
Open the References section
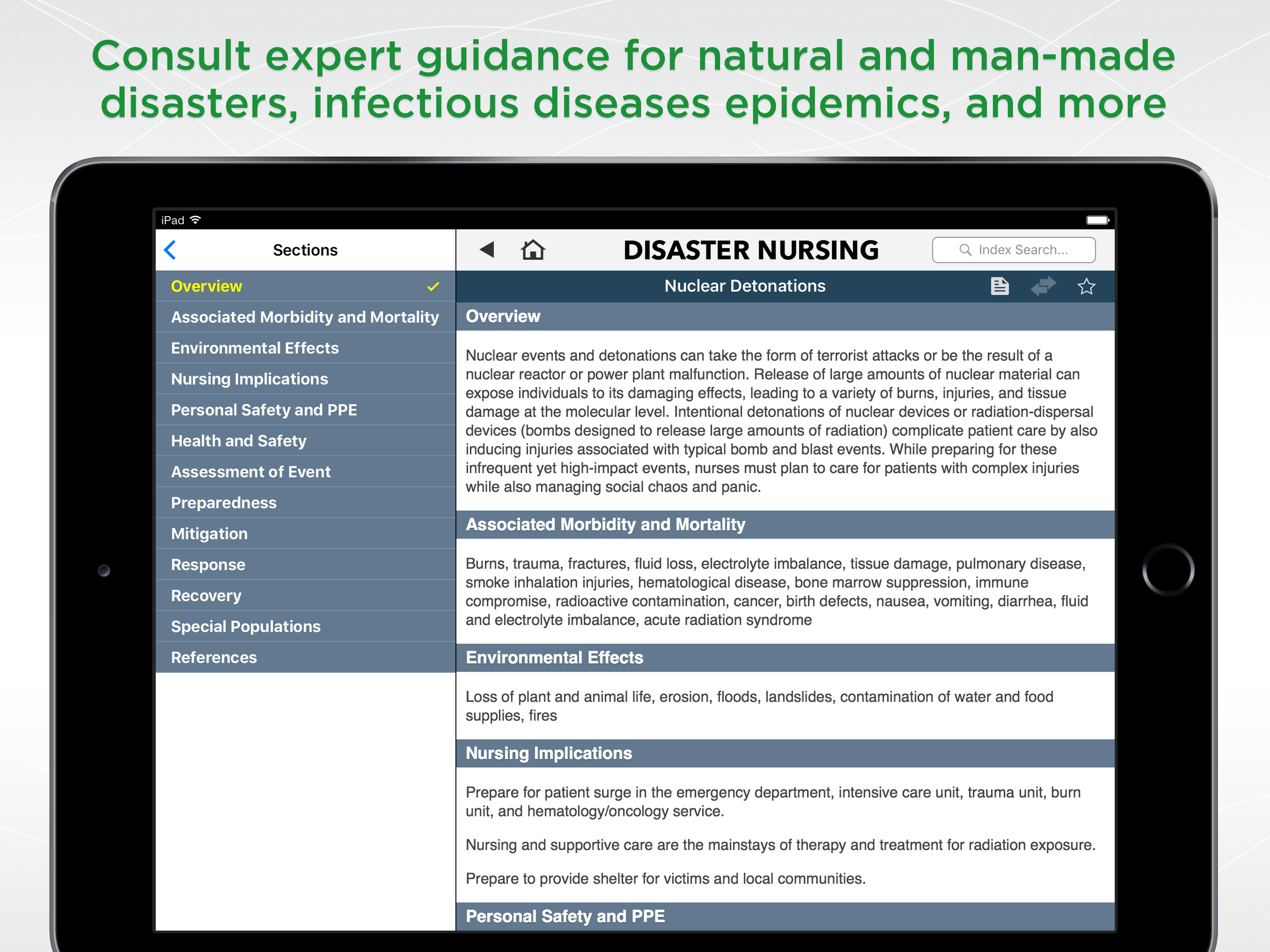213,657
